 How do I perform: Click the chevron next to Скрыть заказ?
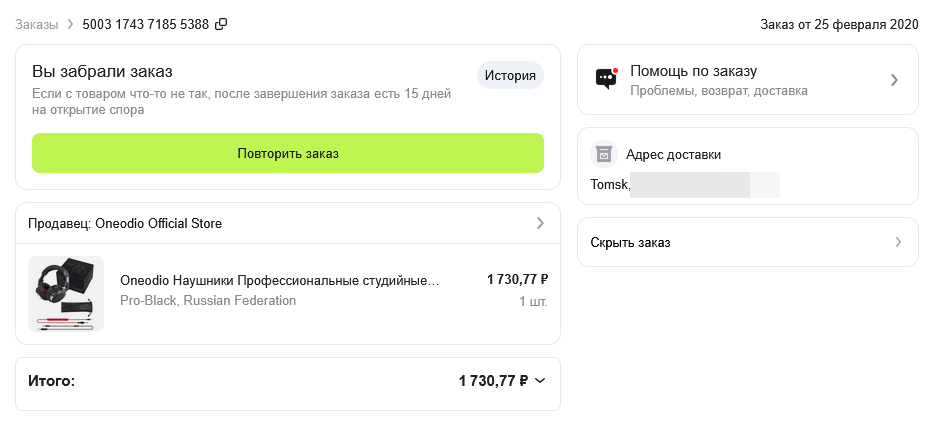898,242
